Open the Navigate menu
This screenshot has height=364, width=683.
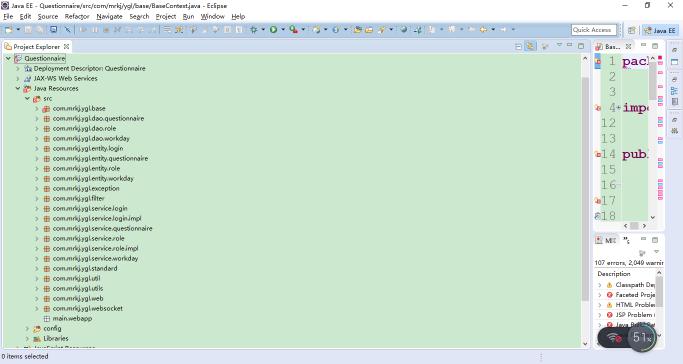point(109,17)
